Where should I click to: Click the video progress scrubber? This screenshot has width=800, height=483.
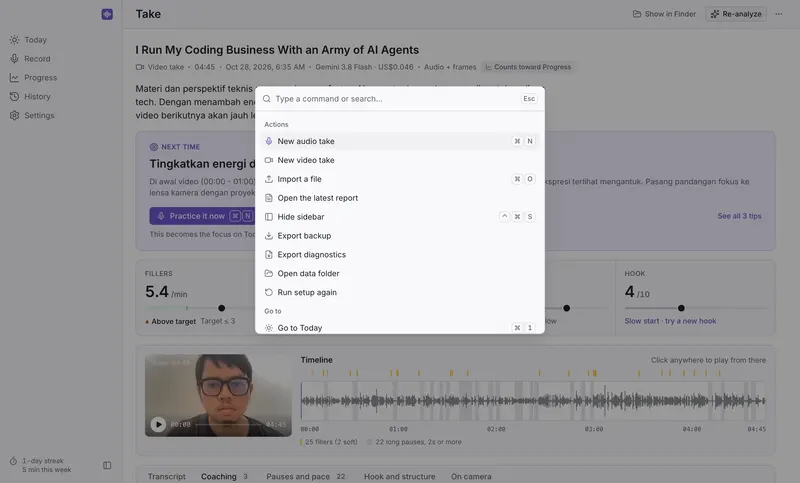(229, 424)
